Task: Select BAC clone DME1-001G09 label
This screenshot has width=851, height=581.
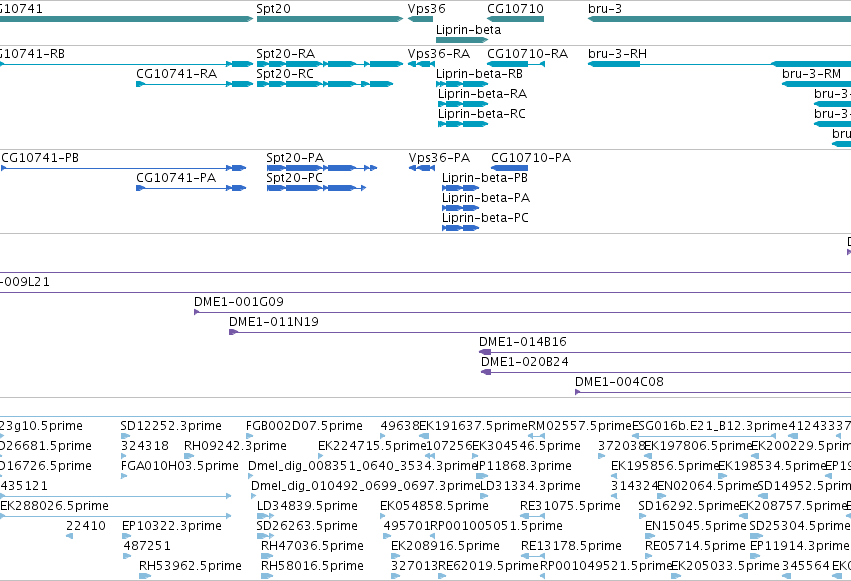Action: click(239, 302)
